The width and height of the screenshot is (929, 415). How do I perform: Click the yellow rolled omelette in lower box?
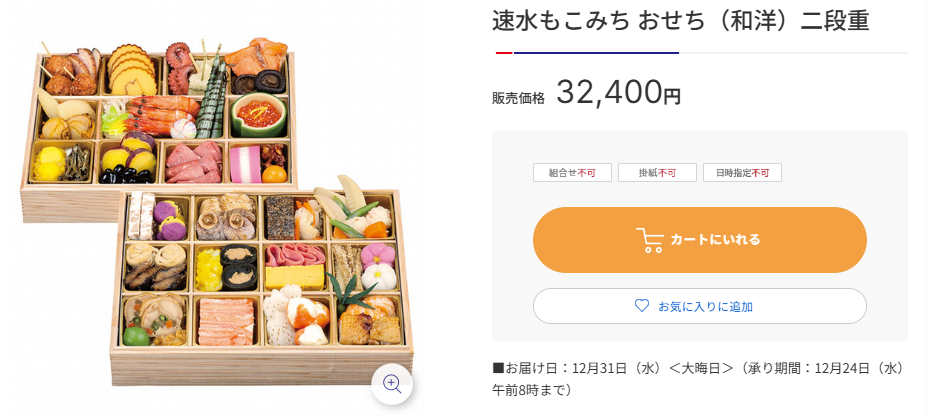pyautogui.click(x=293, y=273)
